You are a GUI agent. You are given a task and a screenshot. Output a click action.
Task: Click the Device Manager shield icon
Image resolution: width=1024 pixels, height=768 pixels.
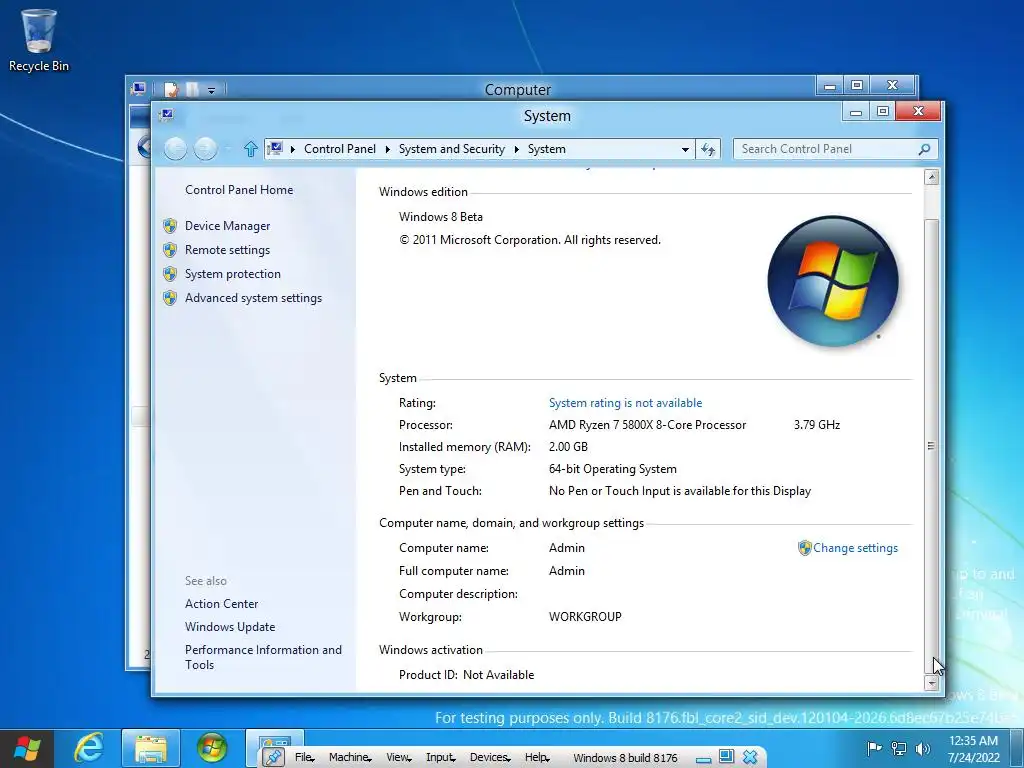click(x=170, y=226)
